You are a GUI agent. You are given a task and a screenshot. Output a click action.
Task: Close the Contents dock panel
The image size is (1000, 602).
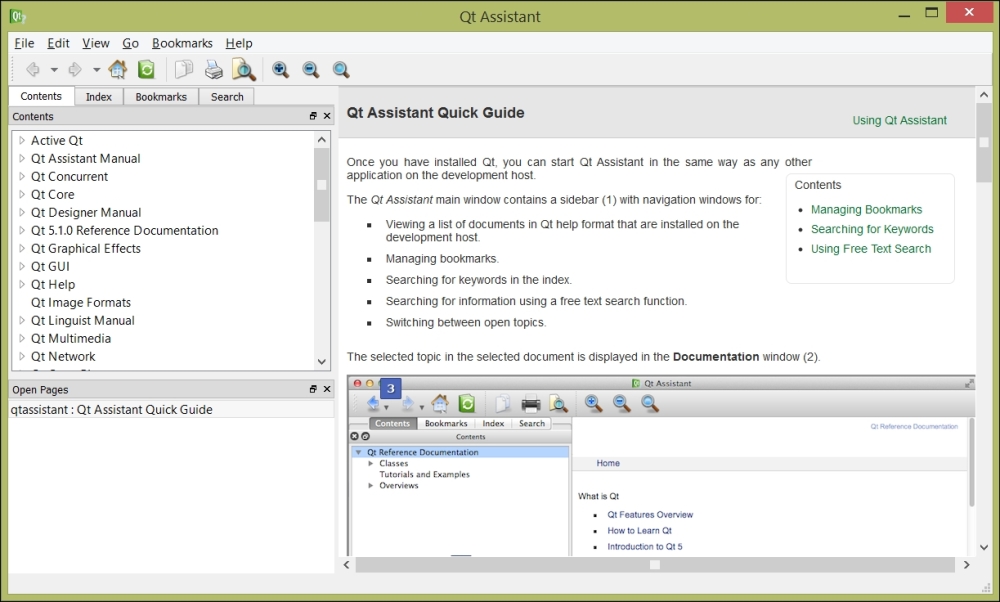(327, 116)
